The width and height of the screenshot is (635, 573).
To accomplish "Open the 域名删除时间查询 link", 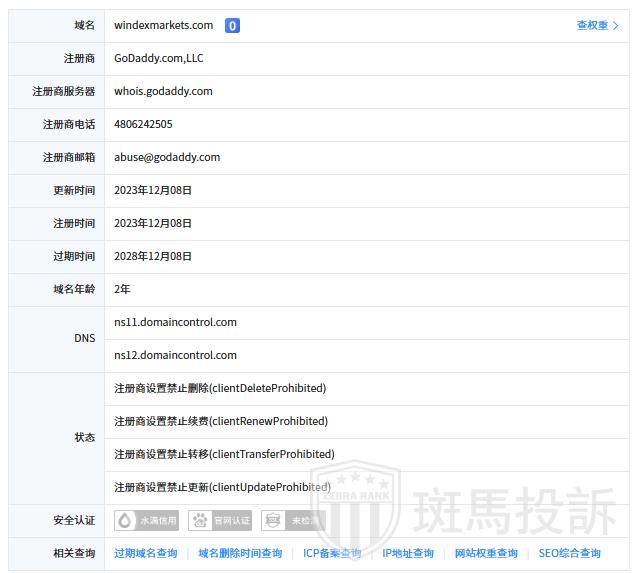I will coord(240,553).
